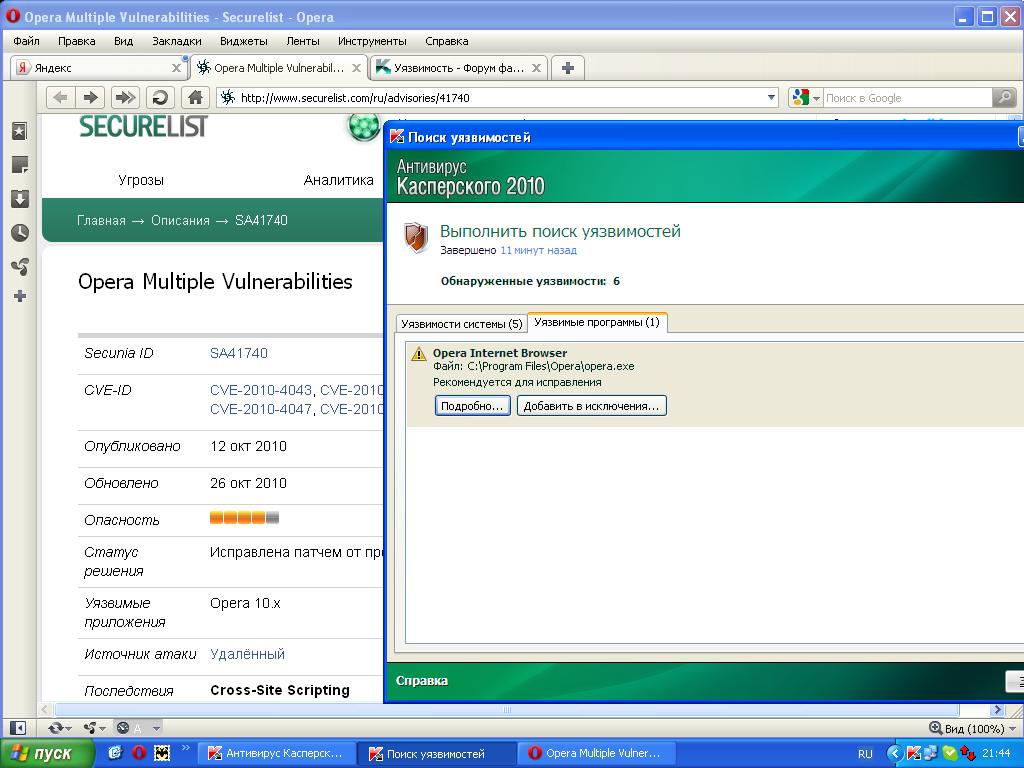Open the CVE-2010-4043 link

tap(261, 390)
